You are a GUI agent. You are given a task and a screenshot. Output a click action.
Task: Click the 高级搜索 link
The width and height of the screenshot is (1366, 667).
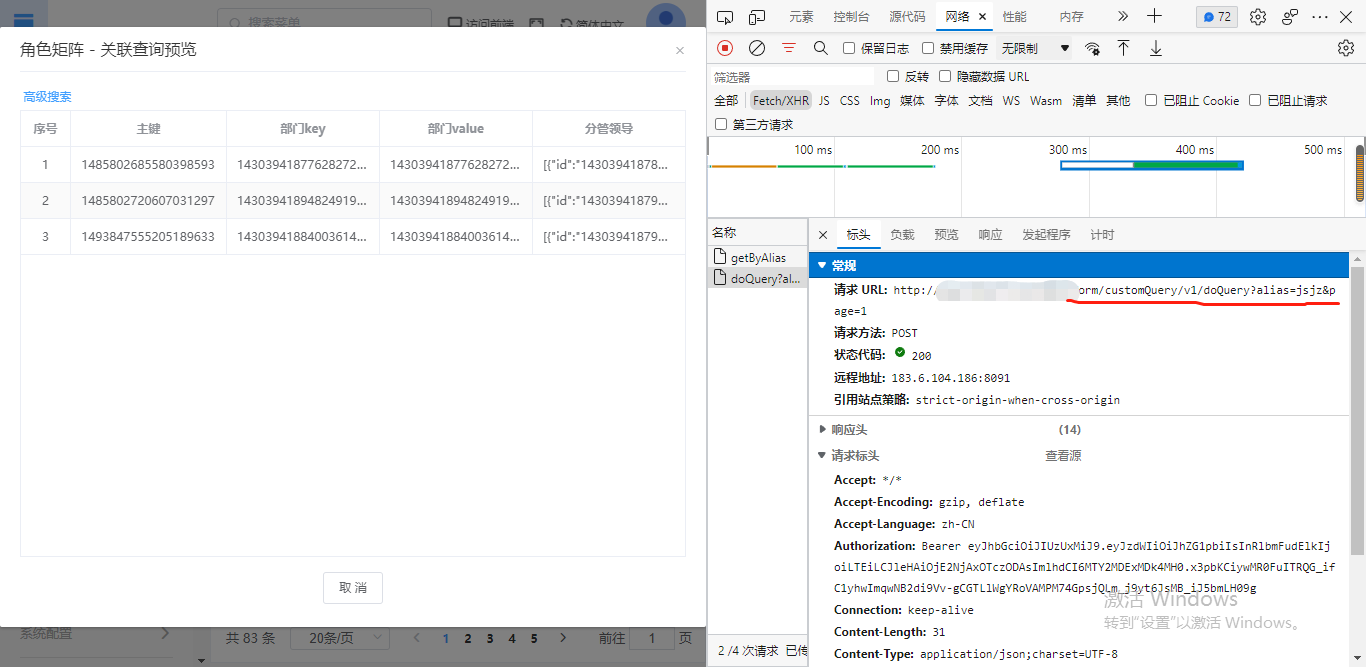[x=48, y=97]
